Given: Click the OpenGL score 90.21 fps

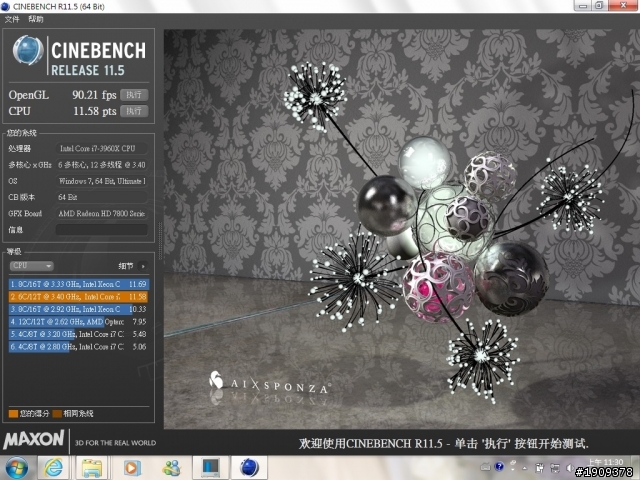Looking at the screenshot, I should click(94, 95).
